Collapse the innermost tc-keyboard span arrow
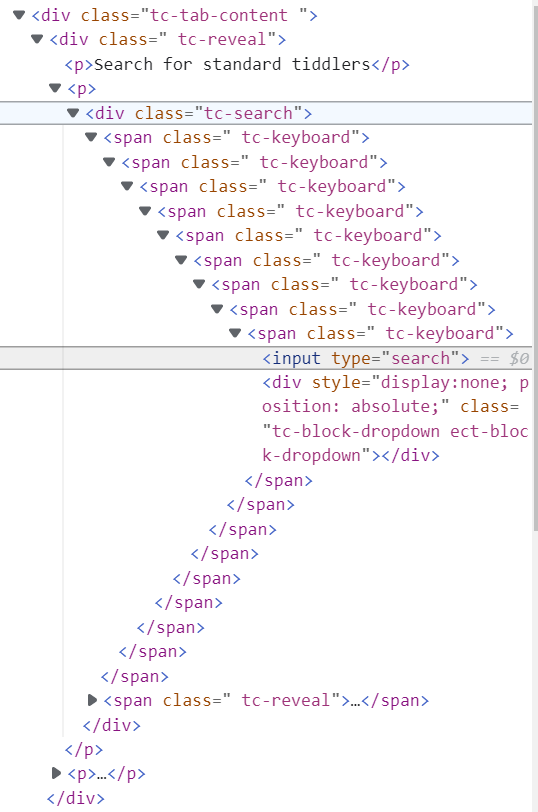This screenshot has height=812, width=538. click(x=235, y=332)
